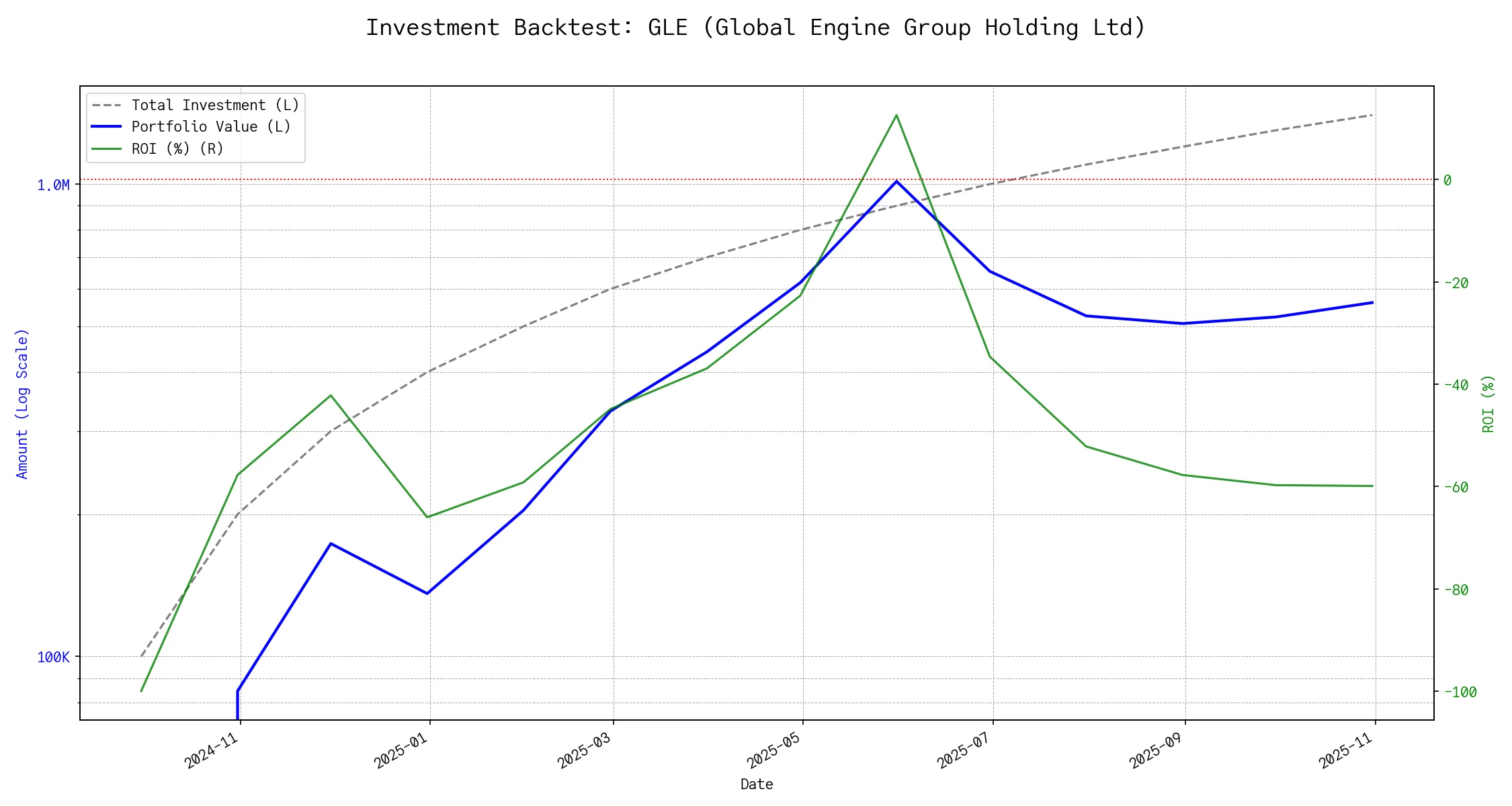This screenshot has width=1512, height=806.
Task: Click the blue legend line sample
Action: point(107,127)
